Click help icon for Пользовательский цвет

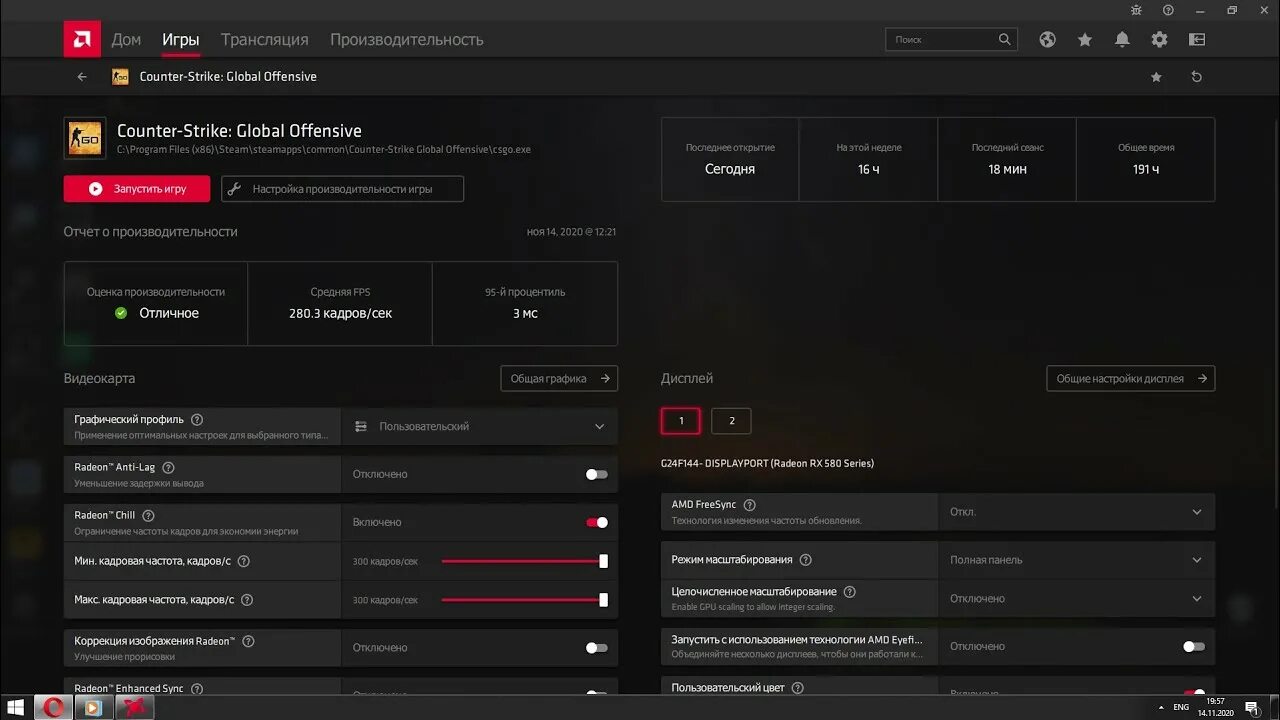(799, 688)
